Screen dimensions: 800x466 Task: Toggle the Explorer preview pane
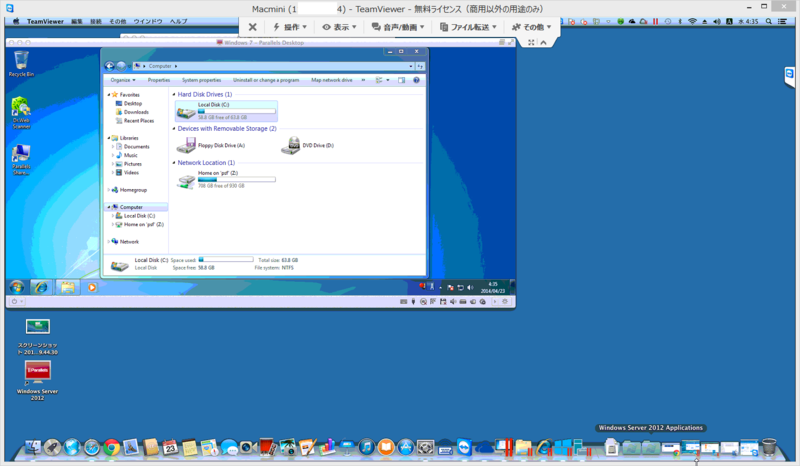pos(402,80)
